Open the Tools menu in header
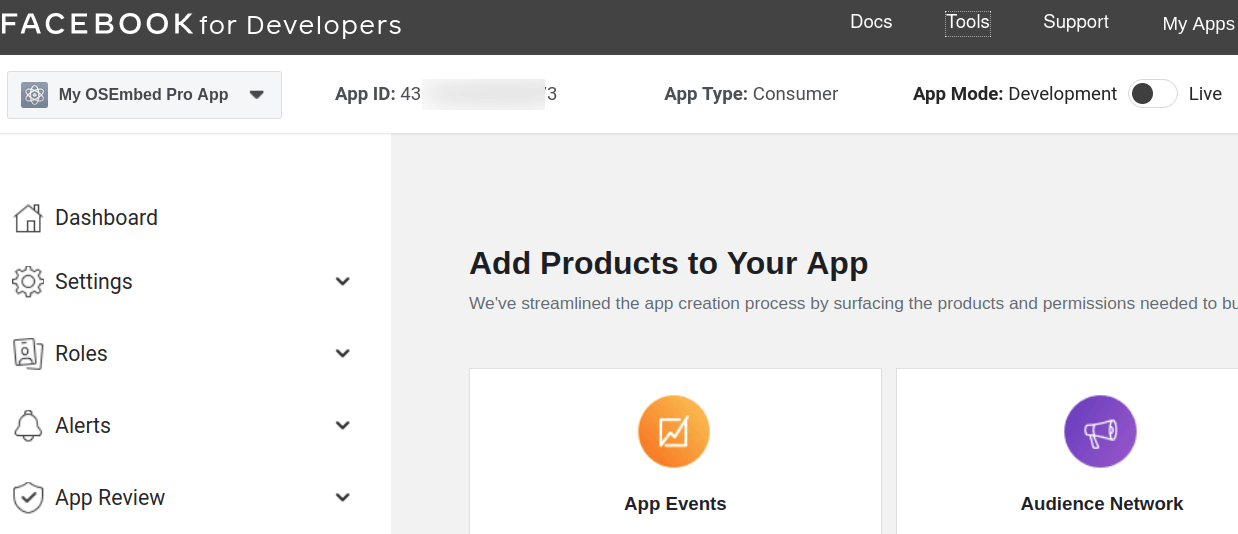Screen dimensions: 1238x534 point(967,22)
